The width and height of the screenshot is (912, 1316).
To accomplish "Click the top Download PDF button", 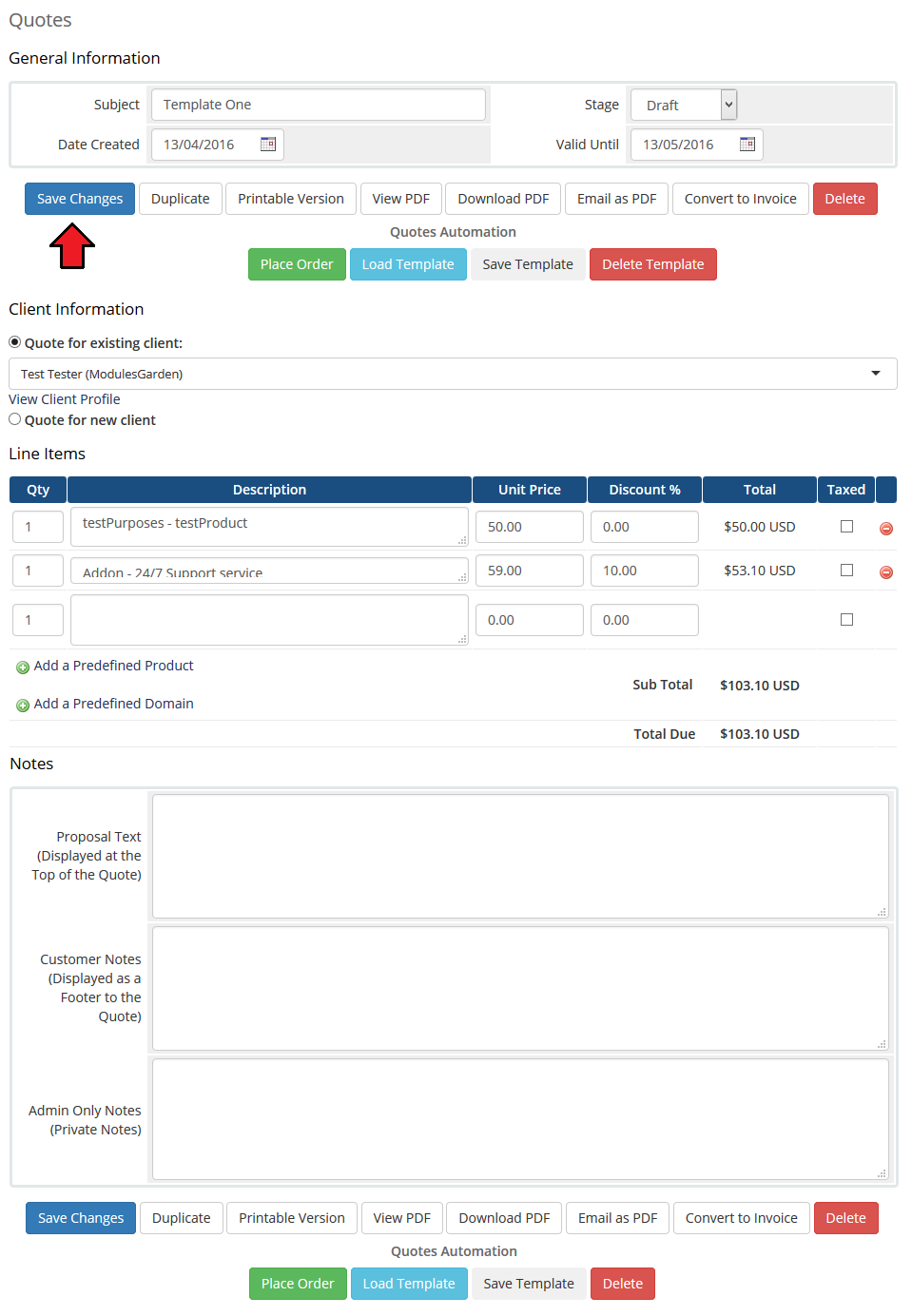I will pos(503,199).
